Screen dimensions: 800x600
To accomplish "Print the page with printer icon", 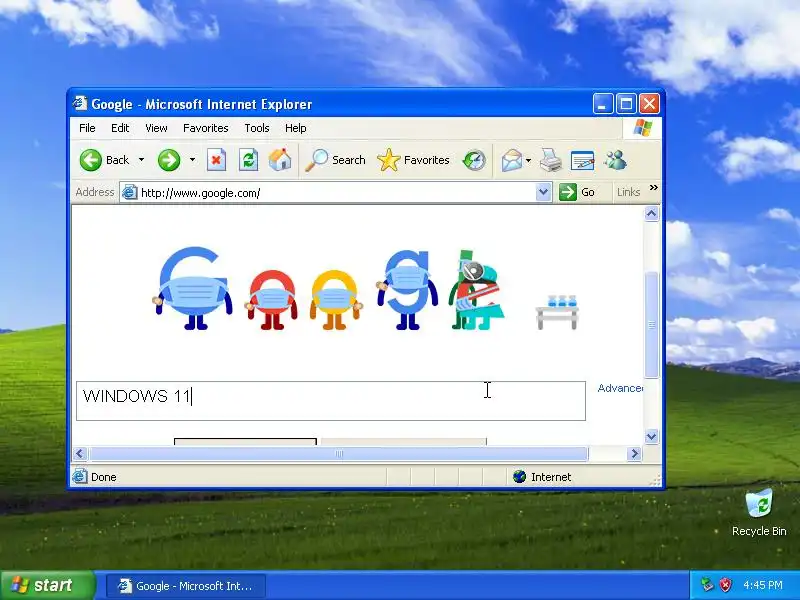I will [551, 160].
